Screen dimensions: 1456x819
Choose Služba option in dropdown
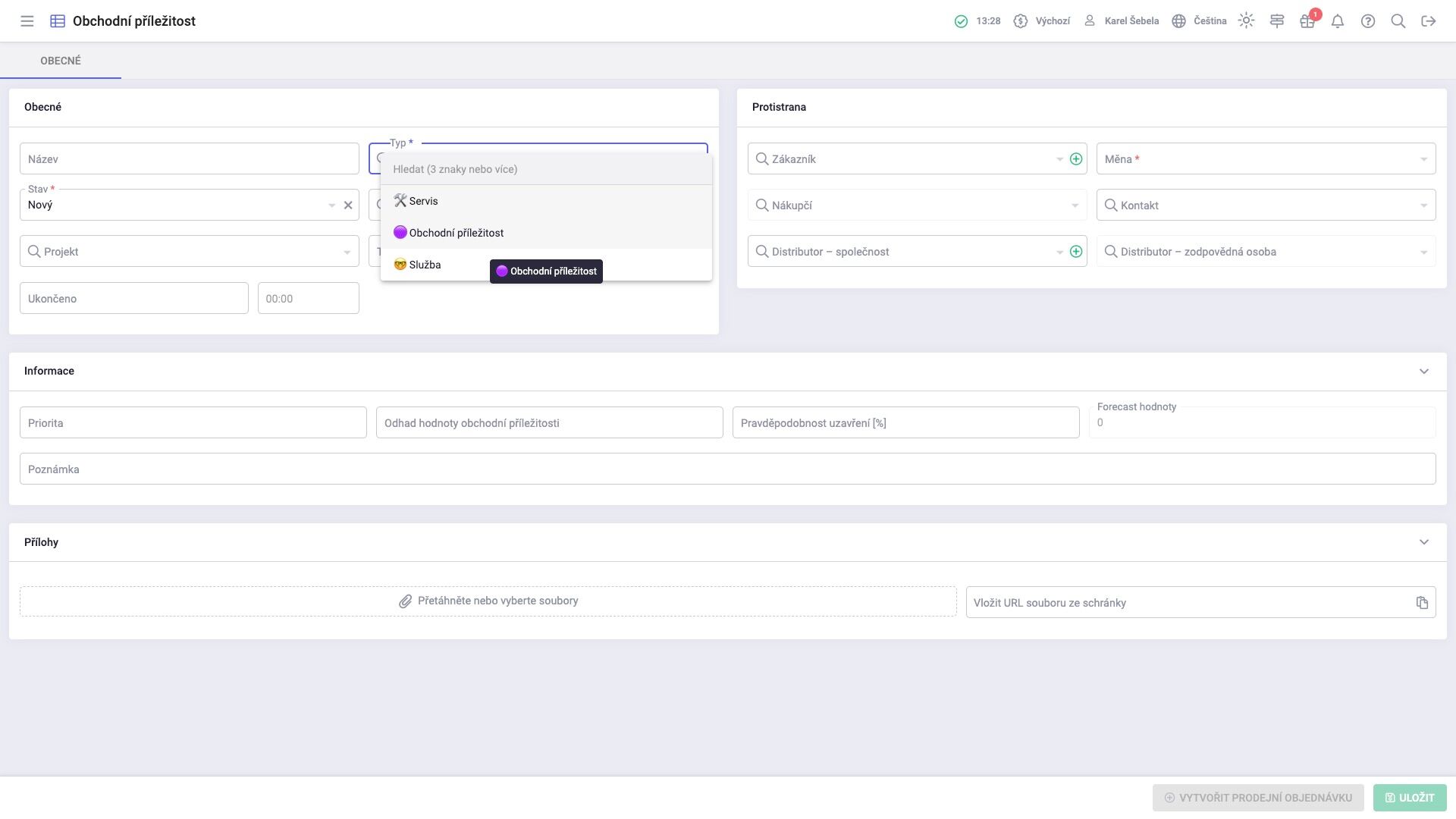coord(425,265)
